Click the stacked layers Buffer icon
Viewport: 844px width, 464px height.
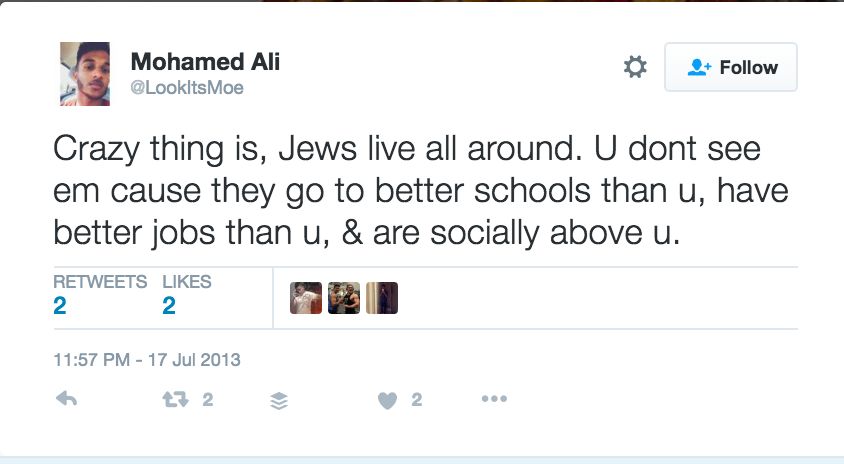[279, 400]
